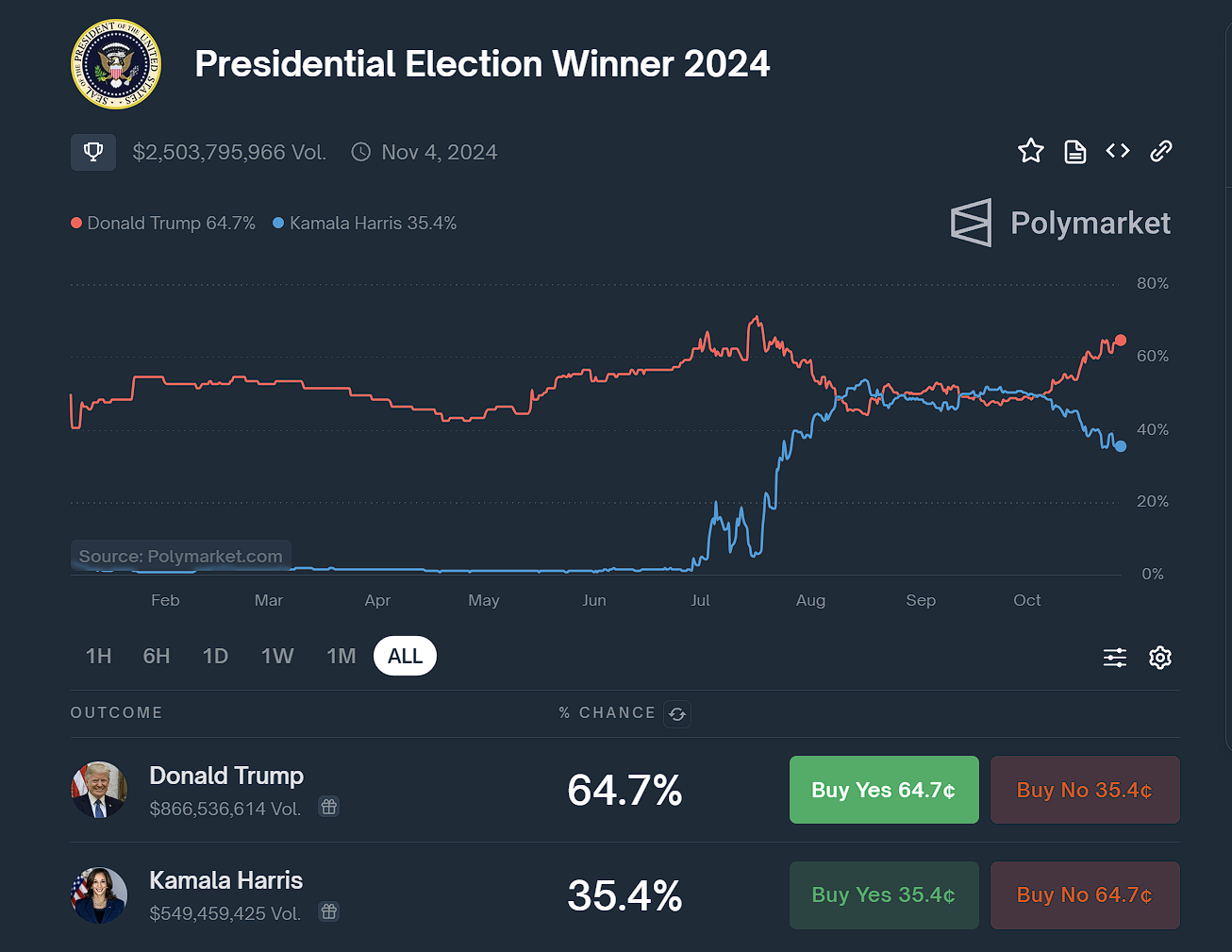
Task: Select the 1D chart range
Action: 215,657
